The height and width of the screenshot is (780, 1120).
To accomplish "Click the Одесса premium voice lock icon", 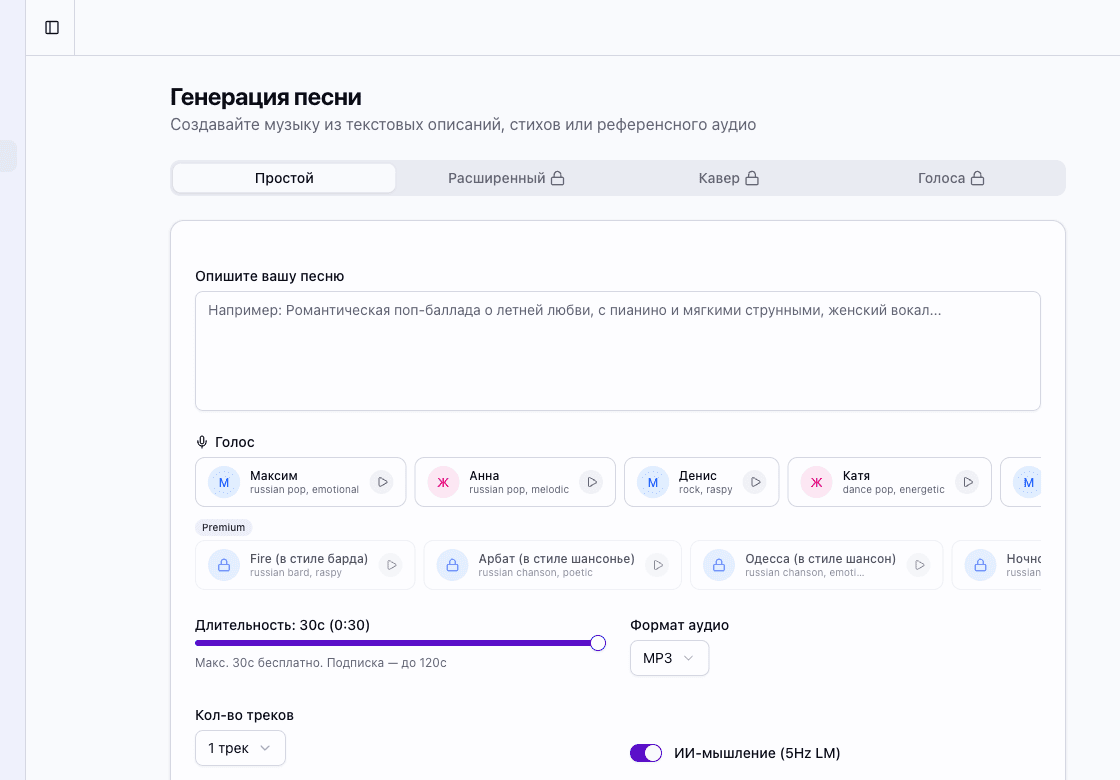I will point(719,565).
